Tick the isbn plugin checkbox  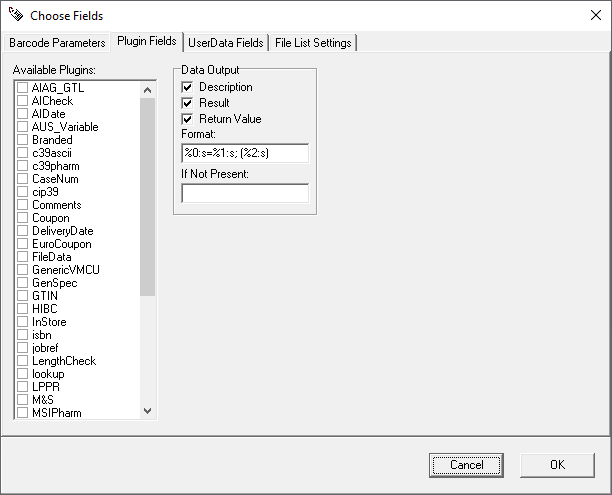tap(22, 335)
